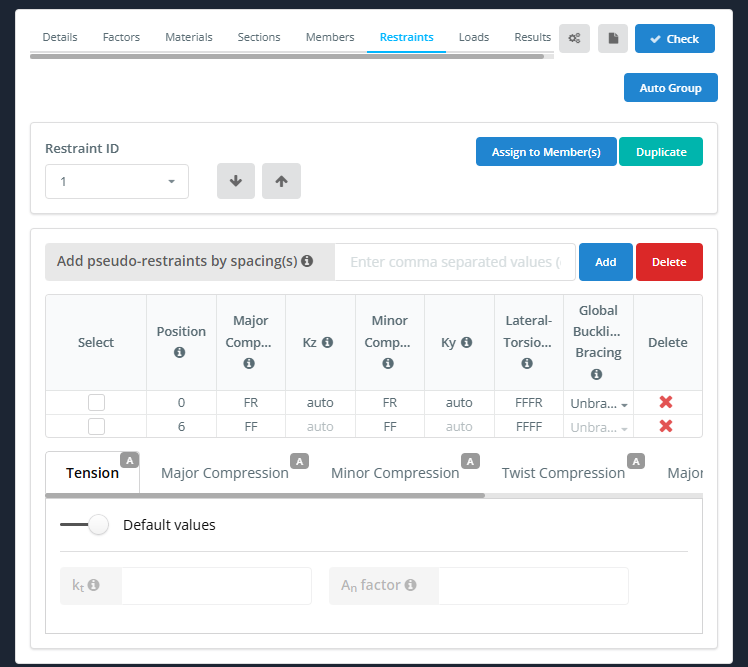The height and width of the screenshot is (667, 748).
Task: Click the Ky auto cell in row 0
Action: pyautogui.click(x=459, y=403)
